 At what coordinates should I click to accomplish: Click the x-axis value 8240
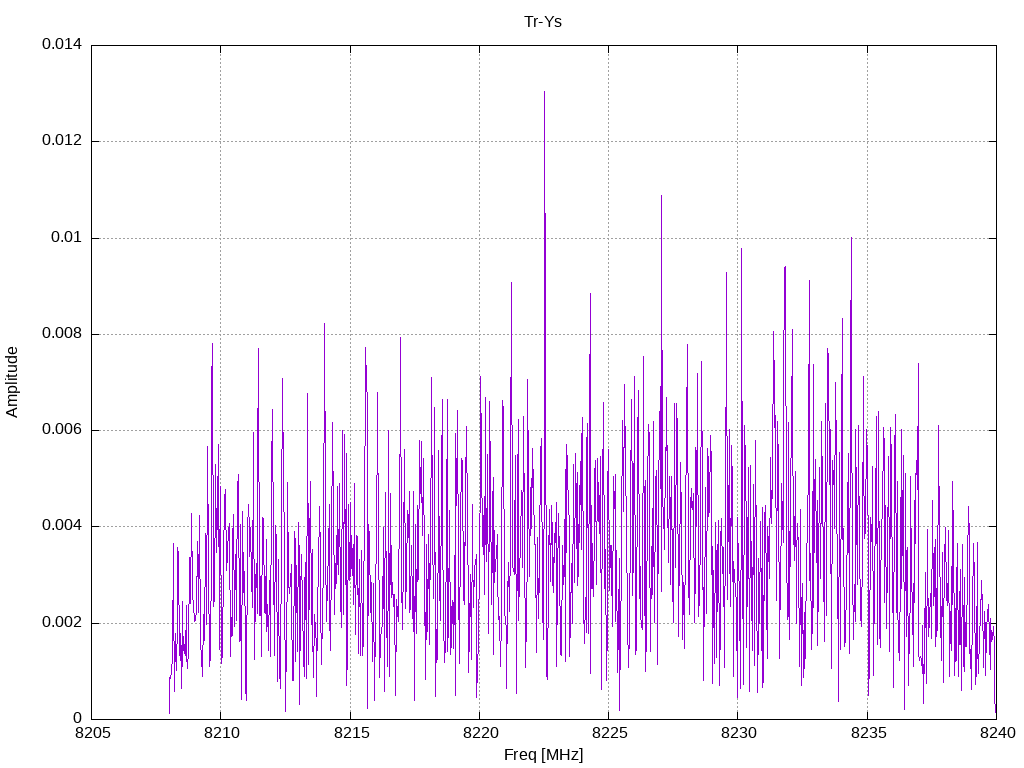pyautogui.click(x=997, y=733)
